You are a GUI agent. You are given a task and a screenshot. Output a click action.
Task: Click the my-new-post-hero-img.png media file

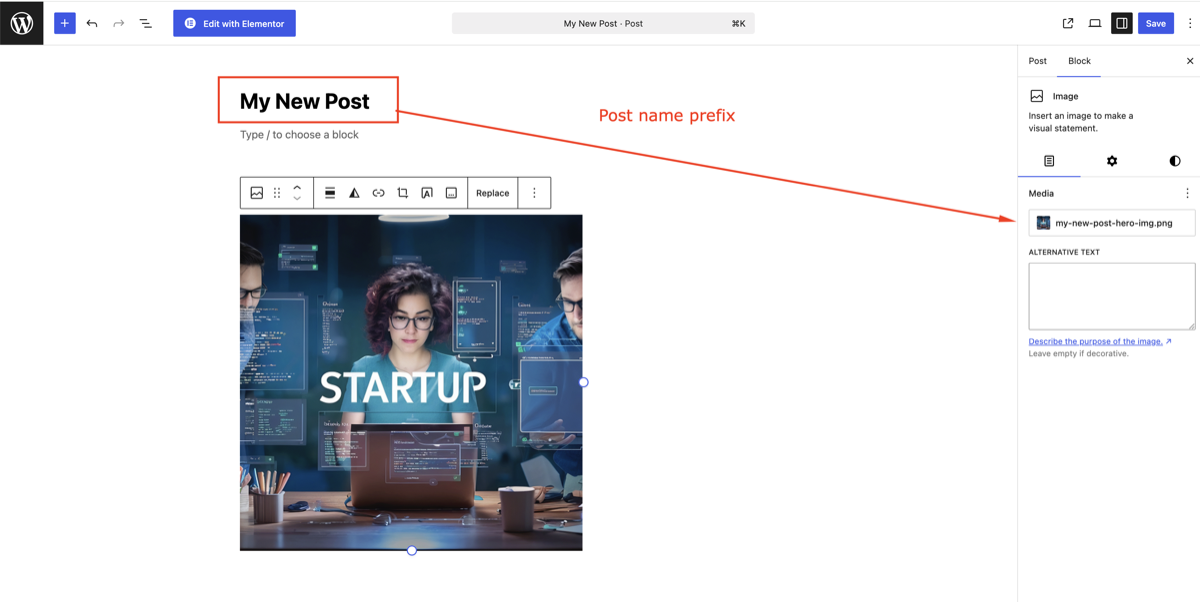(x=1112, y=223)
